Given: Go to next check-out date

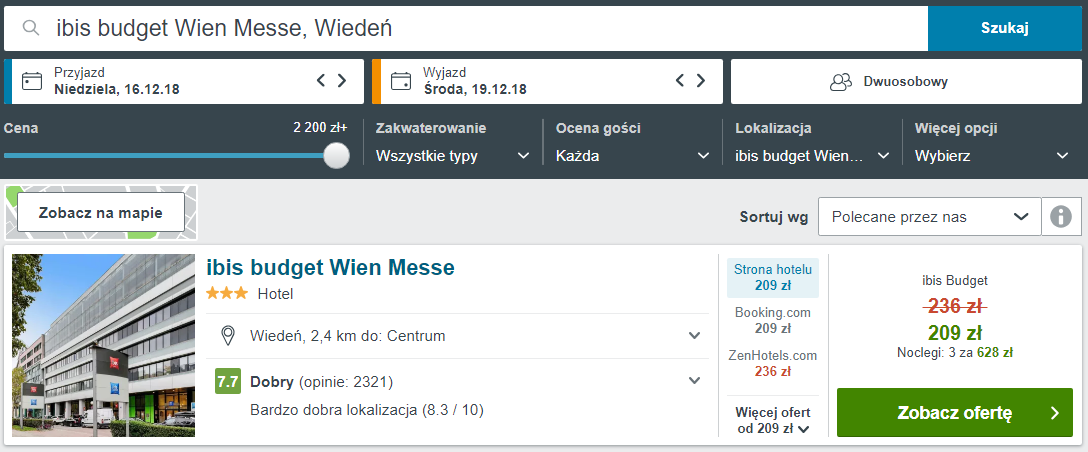Looking at the screenshot, I should [701, 81].
